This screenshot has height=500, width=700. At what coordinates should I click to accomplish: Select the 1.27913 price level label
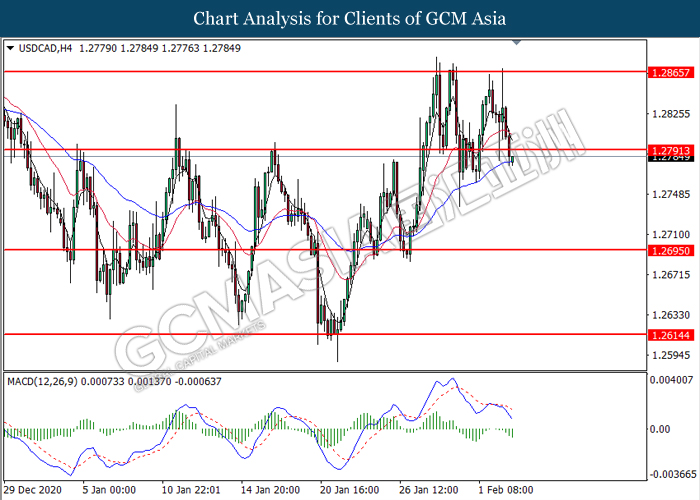coord(671,150)
